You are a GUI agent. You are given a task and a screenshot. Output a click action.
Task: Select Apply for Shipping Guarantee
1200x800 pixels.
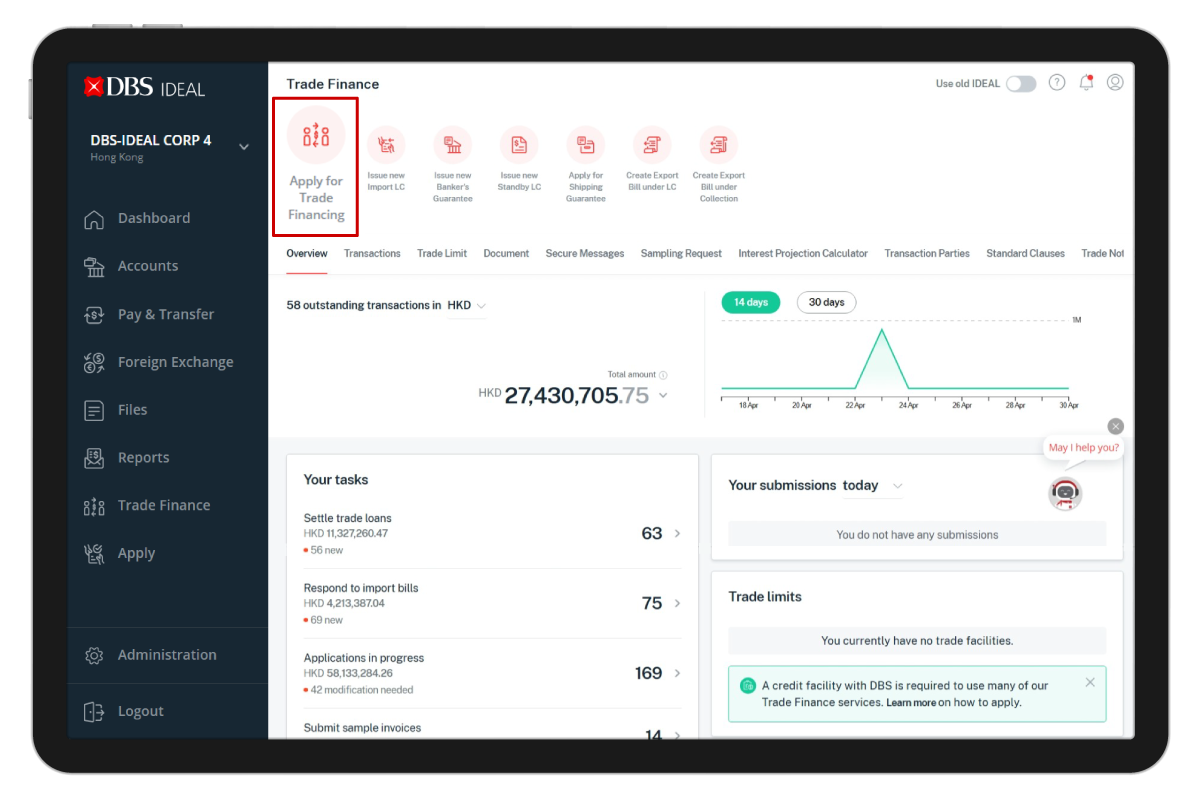pyautogui.click(x=585, y=143)
